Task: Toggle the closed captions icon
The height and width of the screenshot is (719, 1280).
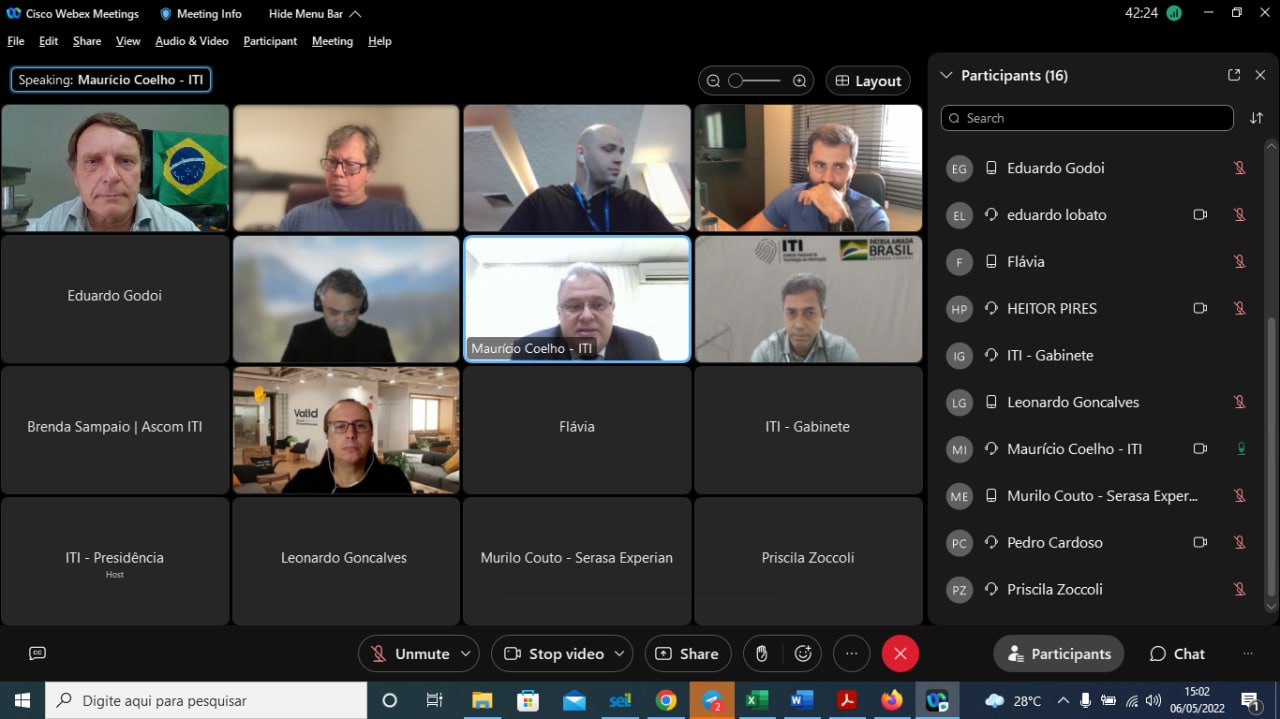Action: [38, 654]
